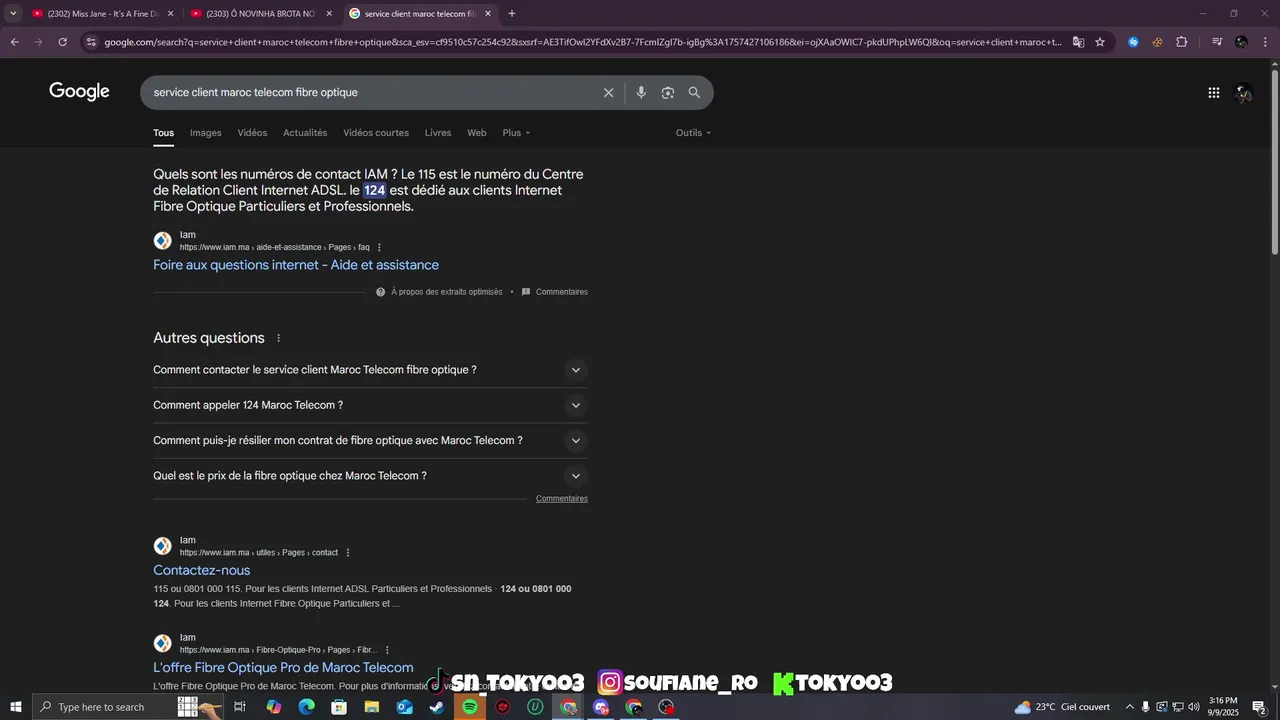Open 'Foire aux questions internet' link
Screen dimensions: 1280x720
click(x=296, y=265)
